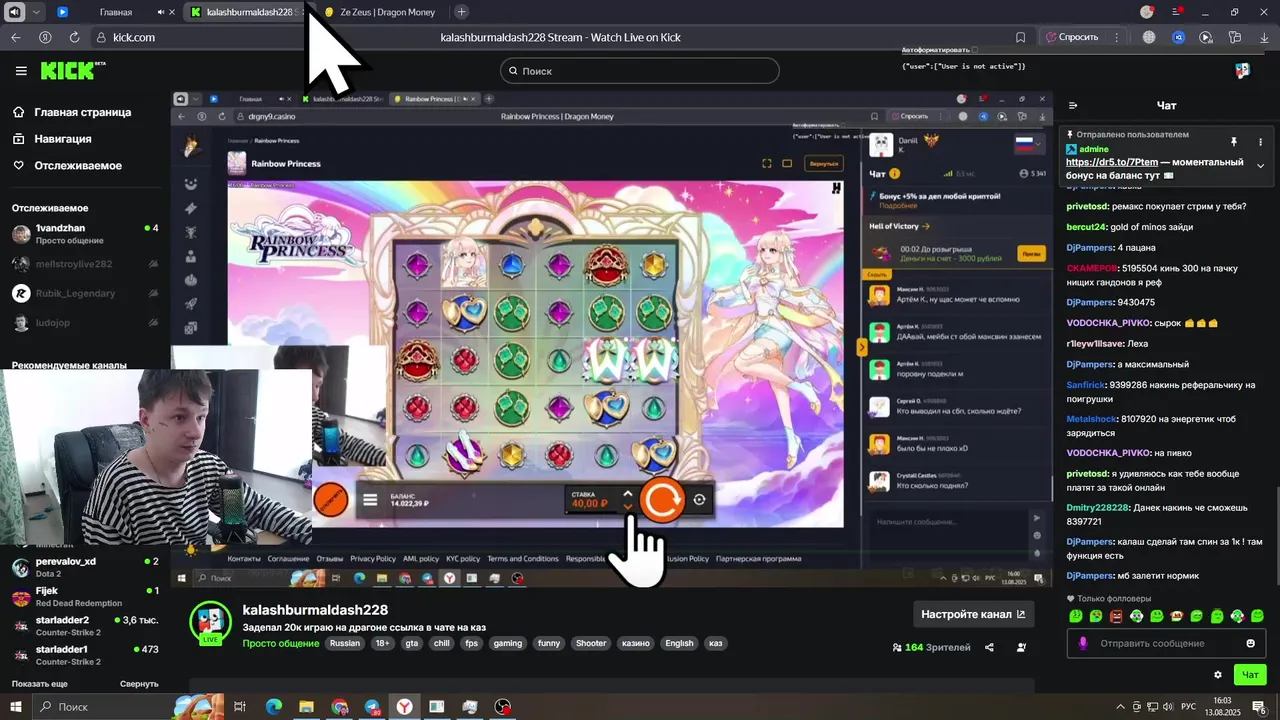This screenshot has width=1280, height=720.
Task: Click the Настройте канал button
Action: click(x=973, y=614)
